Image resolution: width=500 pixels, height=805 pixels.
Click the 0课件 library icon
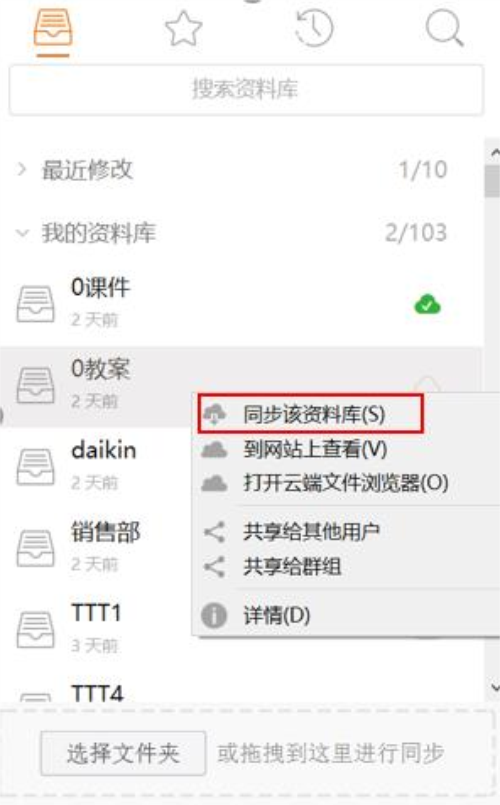35,303
